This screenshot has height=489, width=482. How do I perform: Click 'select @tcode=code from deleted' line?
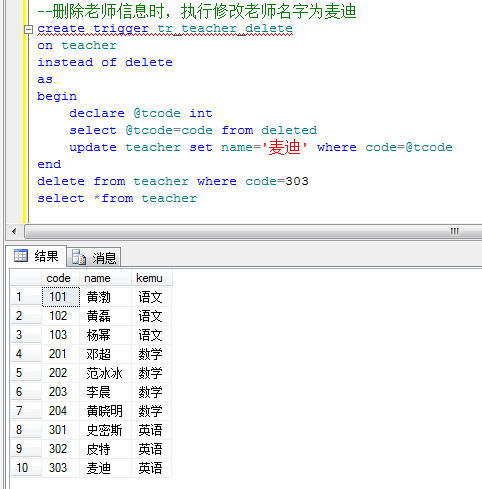193,130
